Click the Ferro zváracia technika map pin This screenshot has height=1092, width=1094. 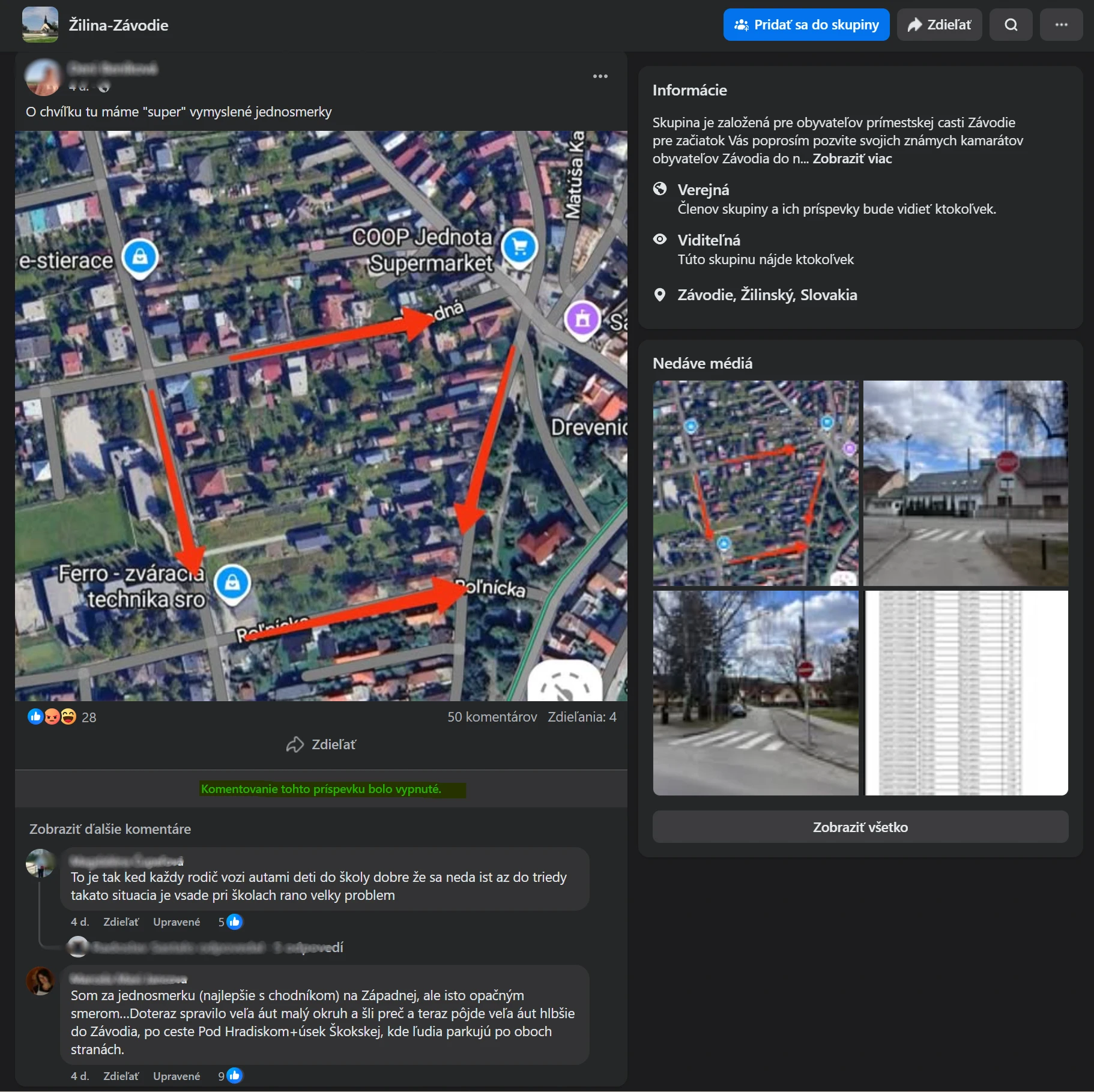(x=232, y=583)
